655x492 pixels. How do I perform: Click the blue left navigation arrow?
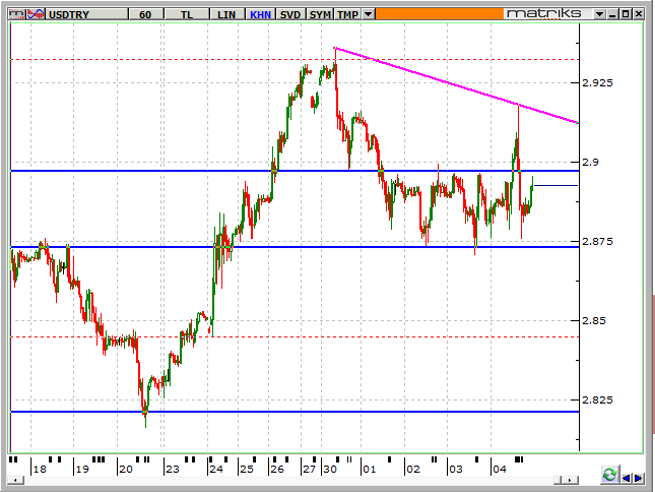point(626,478)
